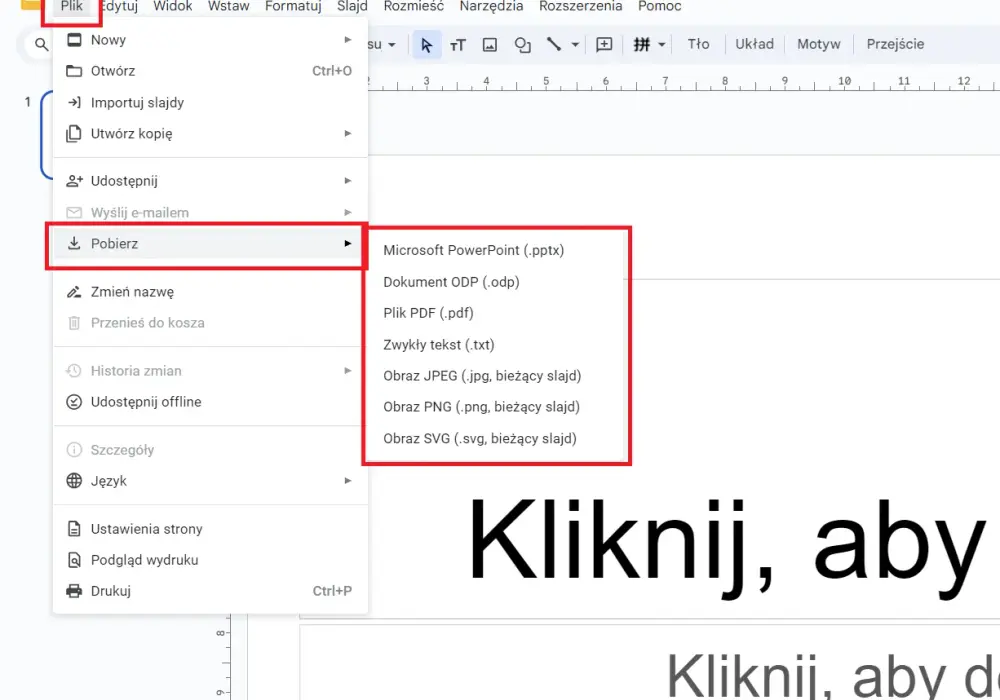The height and width of the screenshot is (700, 1000).
Task: Click the copy icon beside Utwórz kopię
Action: tap(74, 134)
